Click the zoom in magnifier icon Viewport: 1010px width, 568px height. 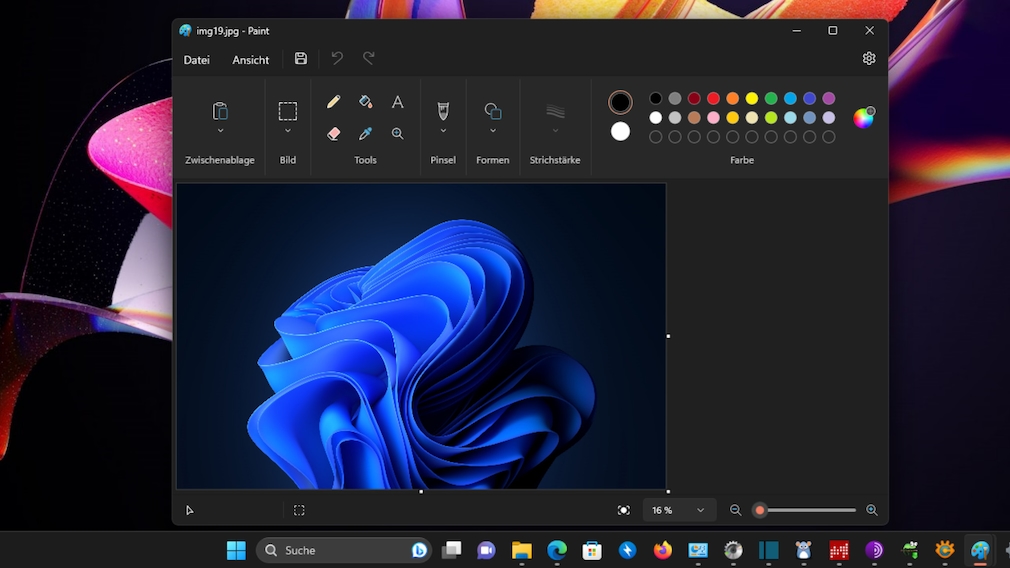pos(872,510)
